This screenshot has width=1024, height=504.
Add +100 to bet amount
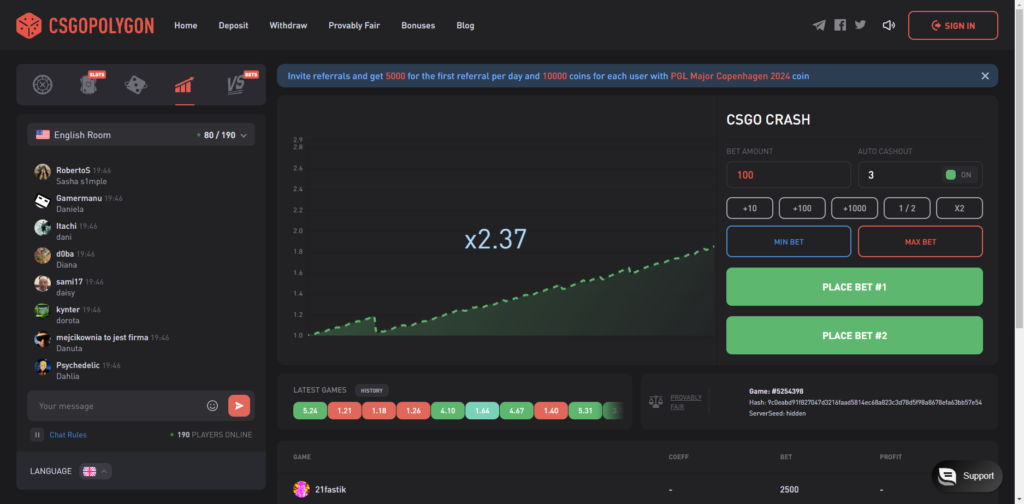pyautogui.click(x=802, y=208)
